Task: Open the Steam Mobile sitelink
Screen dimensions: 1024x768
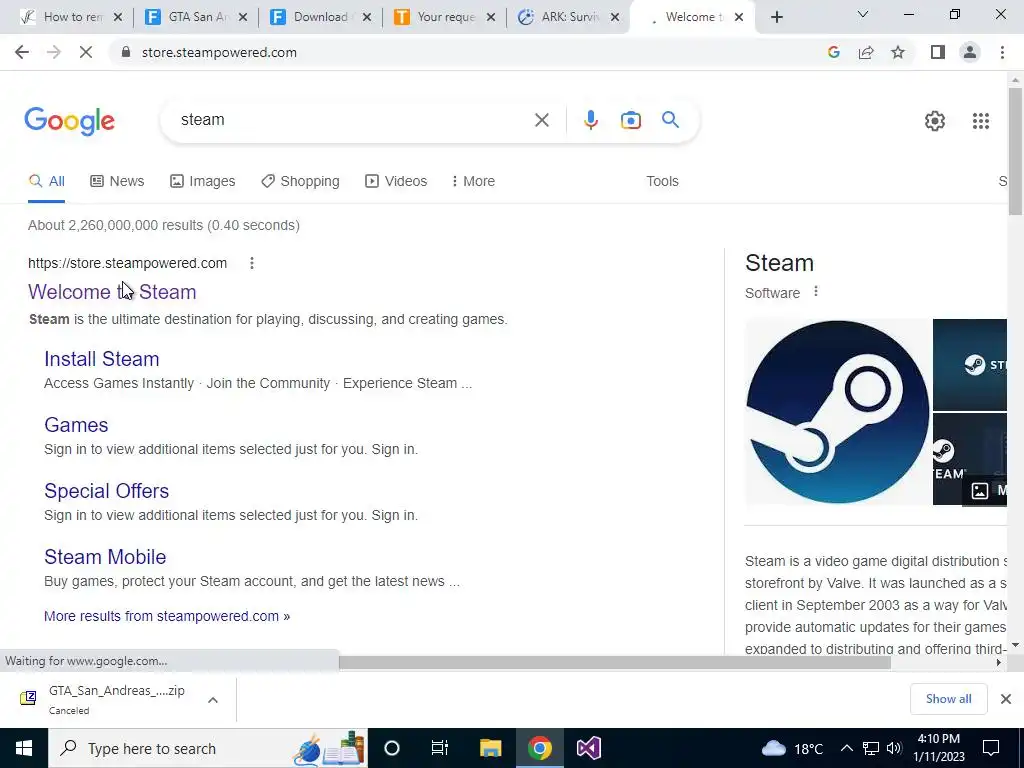Action: [x=105, y=557]
